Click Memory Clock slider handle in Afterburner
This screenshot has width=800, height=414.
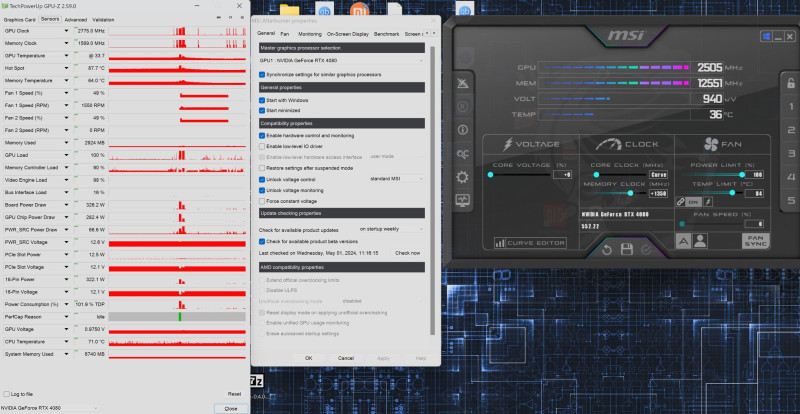tap(630, 193)
